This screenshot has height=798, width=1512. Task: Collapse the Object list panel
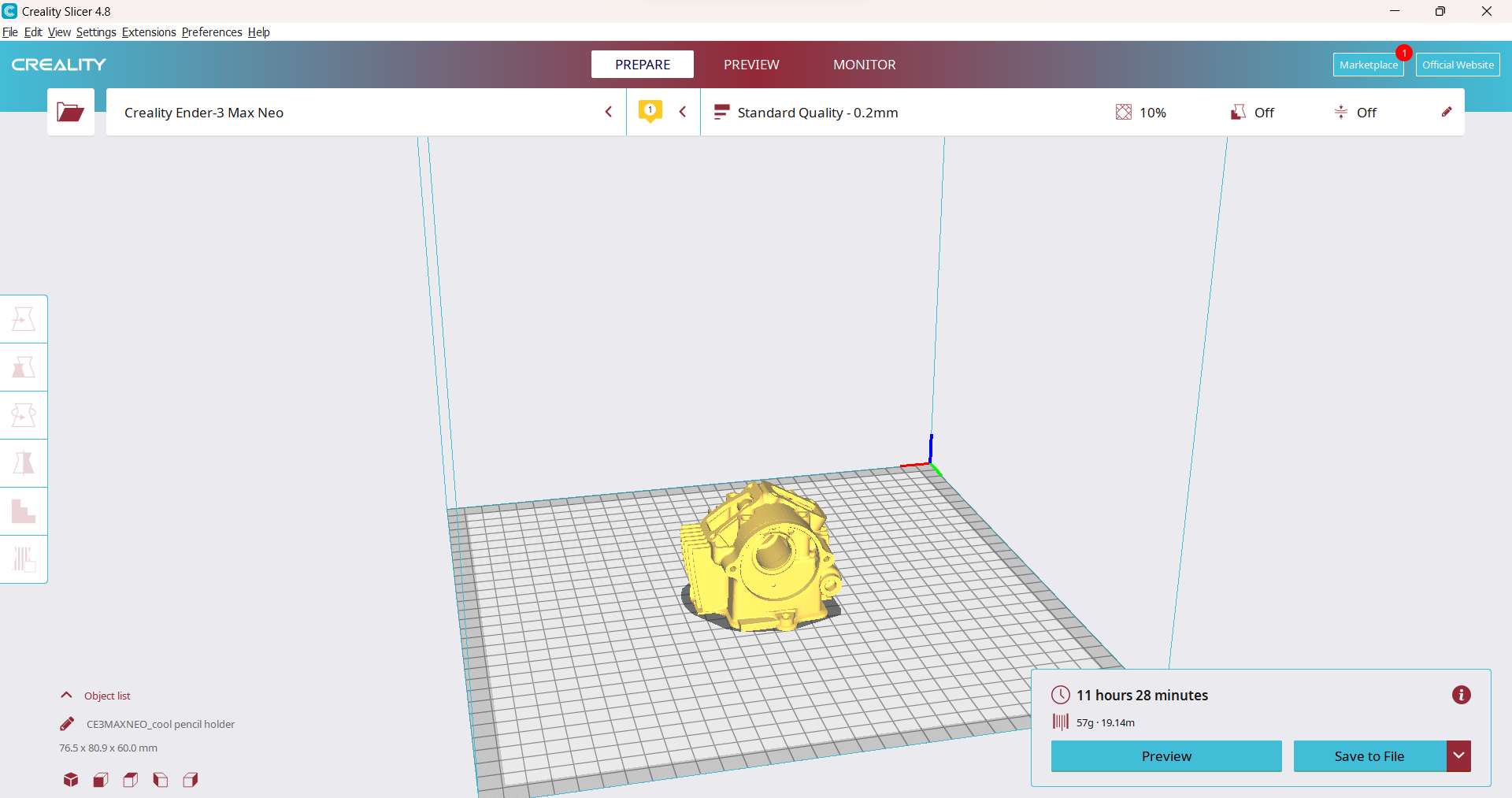pyautogui.click(x=67, y=696)
